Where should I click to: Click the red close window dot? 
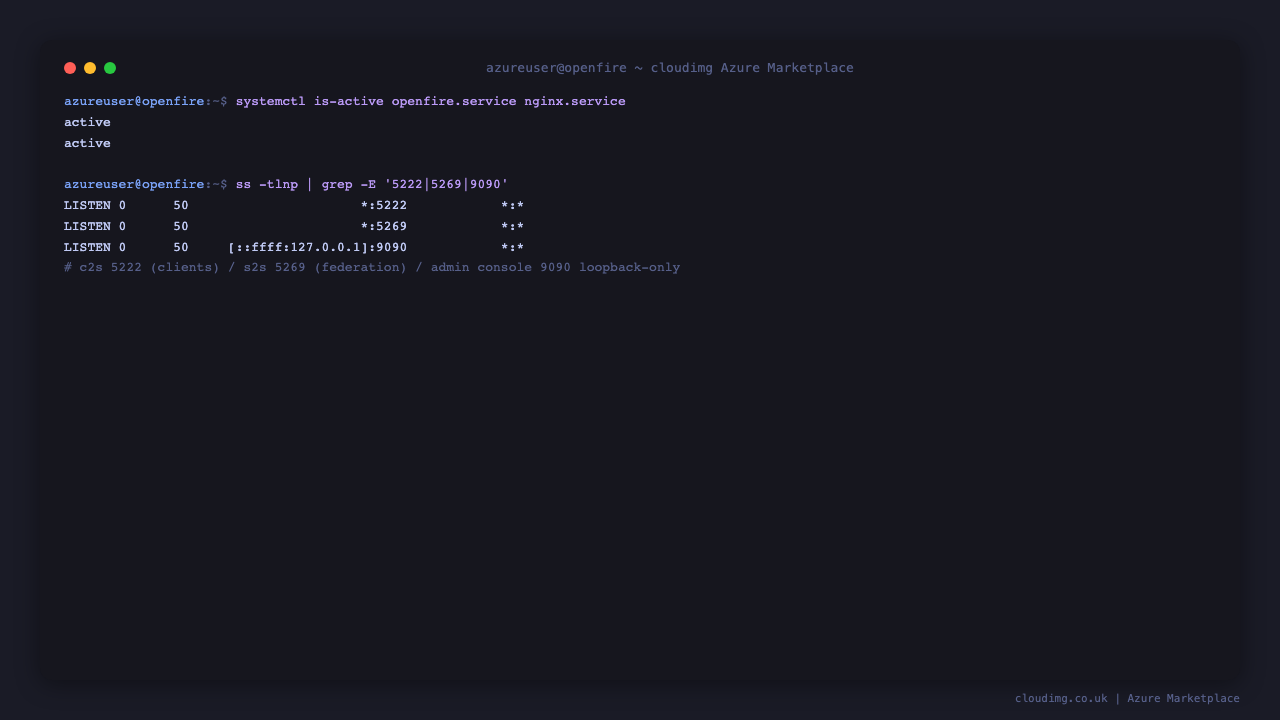[x=70, y=68]
